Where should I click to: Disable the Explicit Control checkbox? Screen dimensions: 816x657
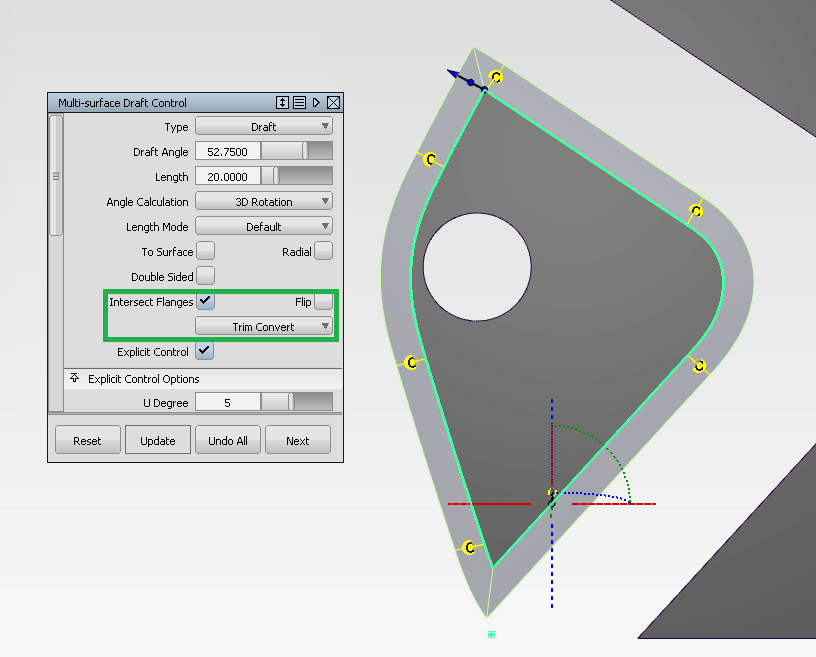click(x=204, y=351)
